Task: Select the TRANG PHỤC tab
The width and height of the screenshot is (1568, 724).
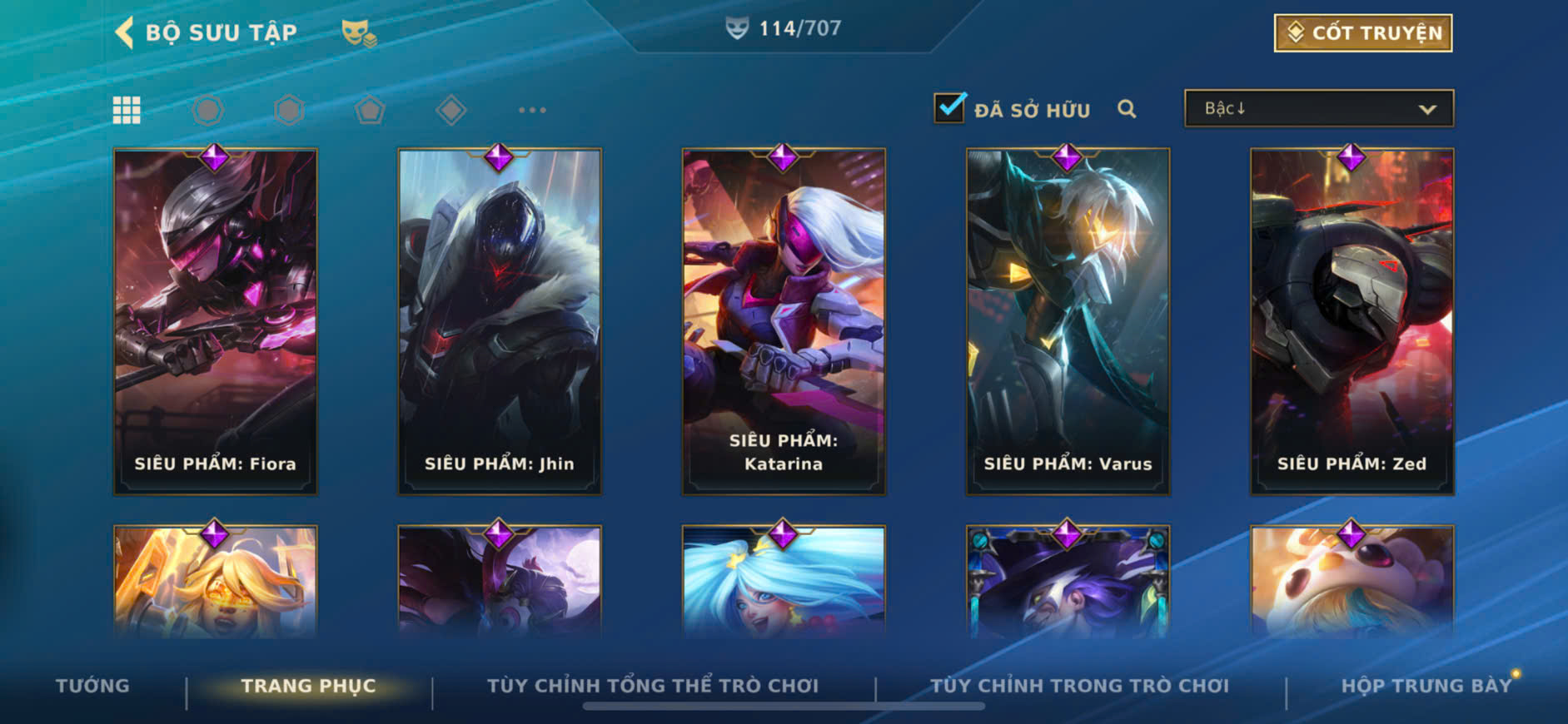Action: 308,686
